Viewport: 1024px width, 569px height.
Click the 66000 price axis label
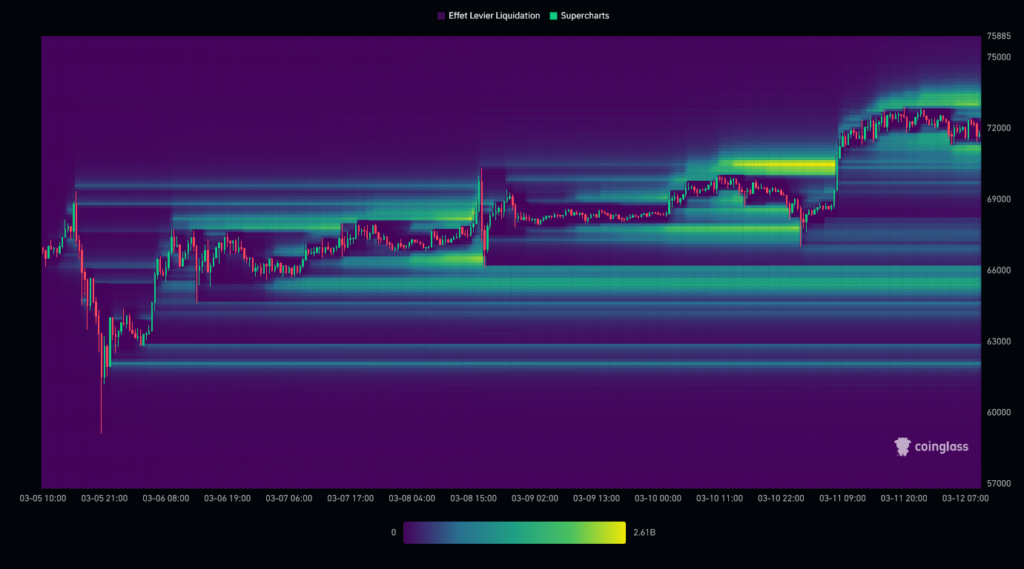tap(999, 270)
